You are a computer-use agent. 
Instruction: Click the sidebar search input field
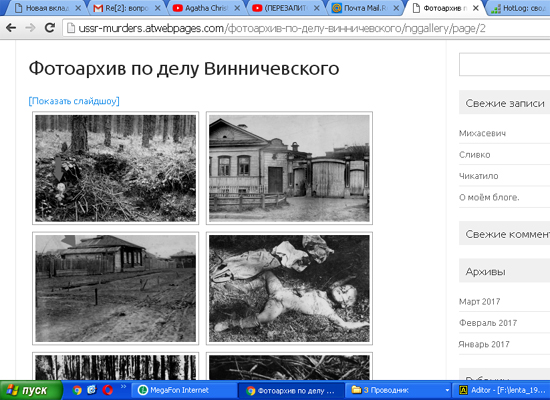pos(504,64)
